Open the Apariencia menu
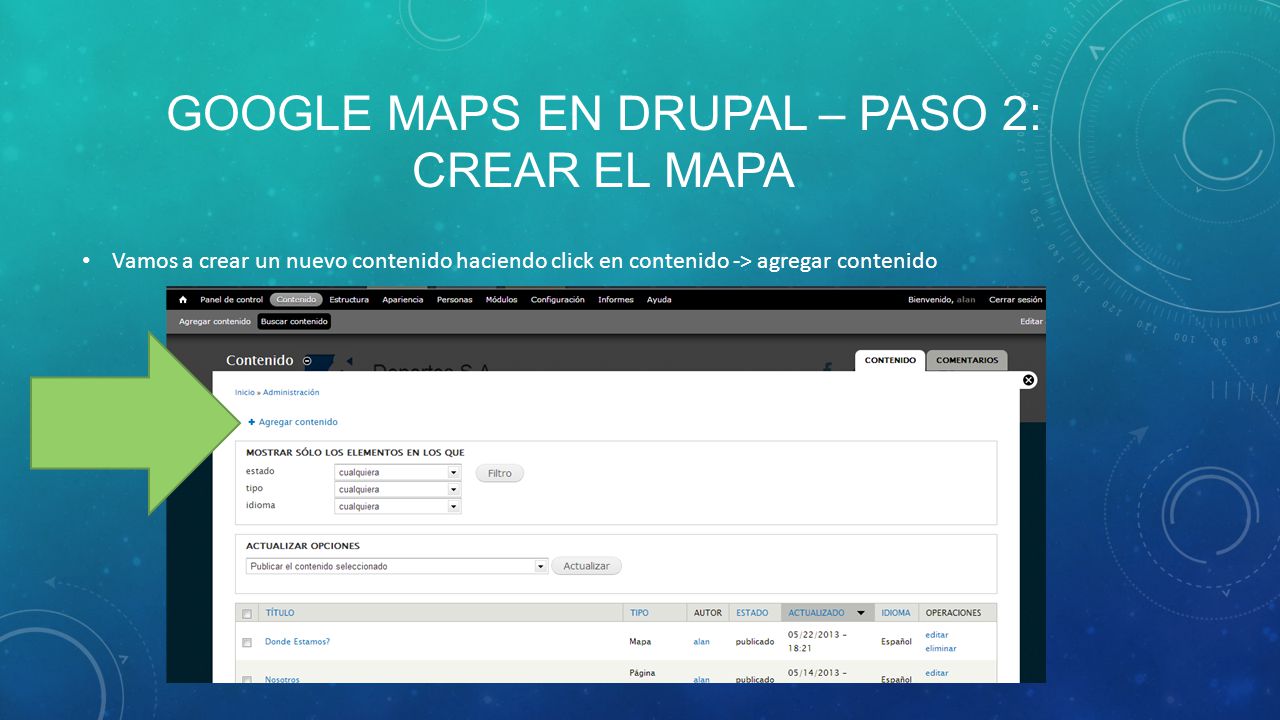Viewport: 1280px width, 720px height. tap(403, 300)
